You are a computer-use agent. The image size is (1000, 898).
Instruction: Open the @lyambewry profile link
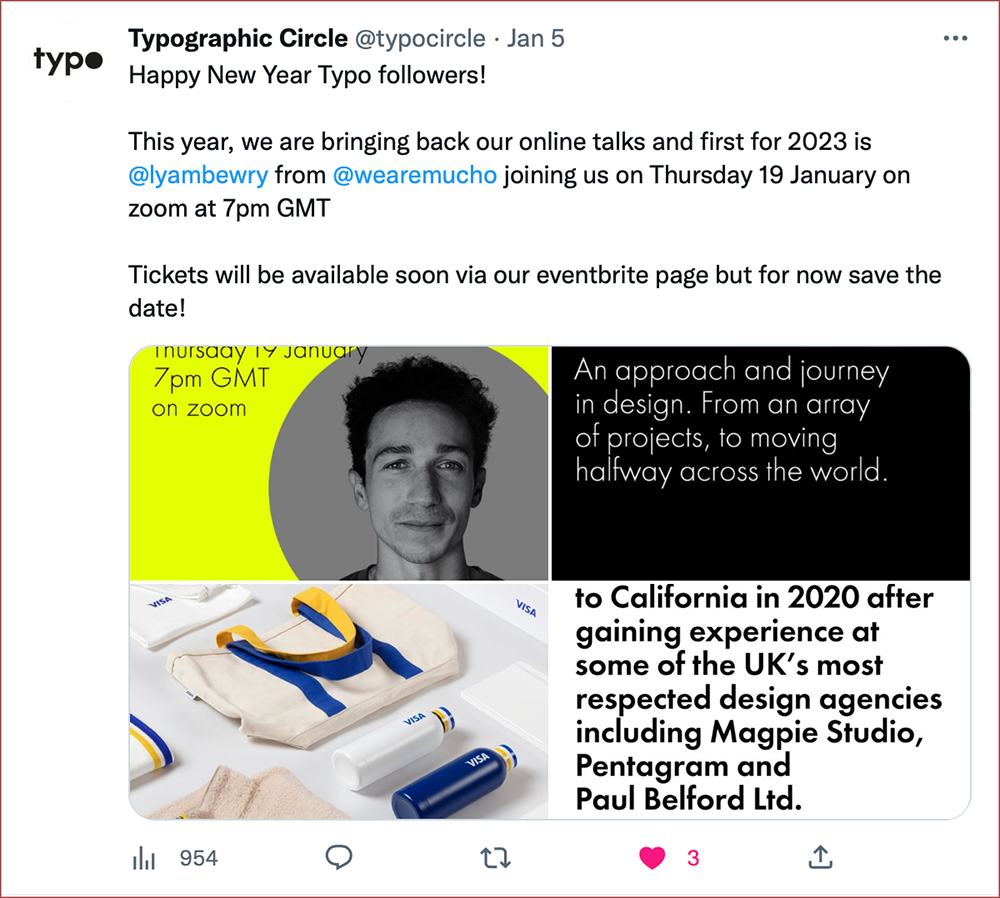click(198, 175)
